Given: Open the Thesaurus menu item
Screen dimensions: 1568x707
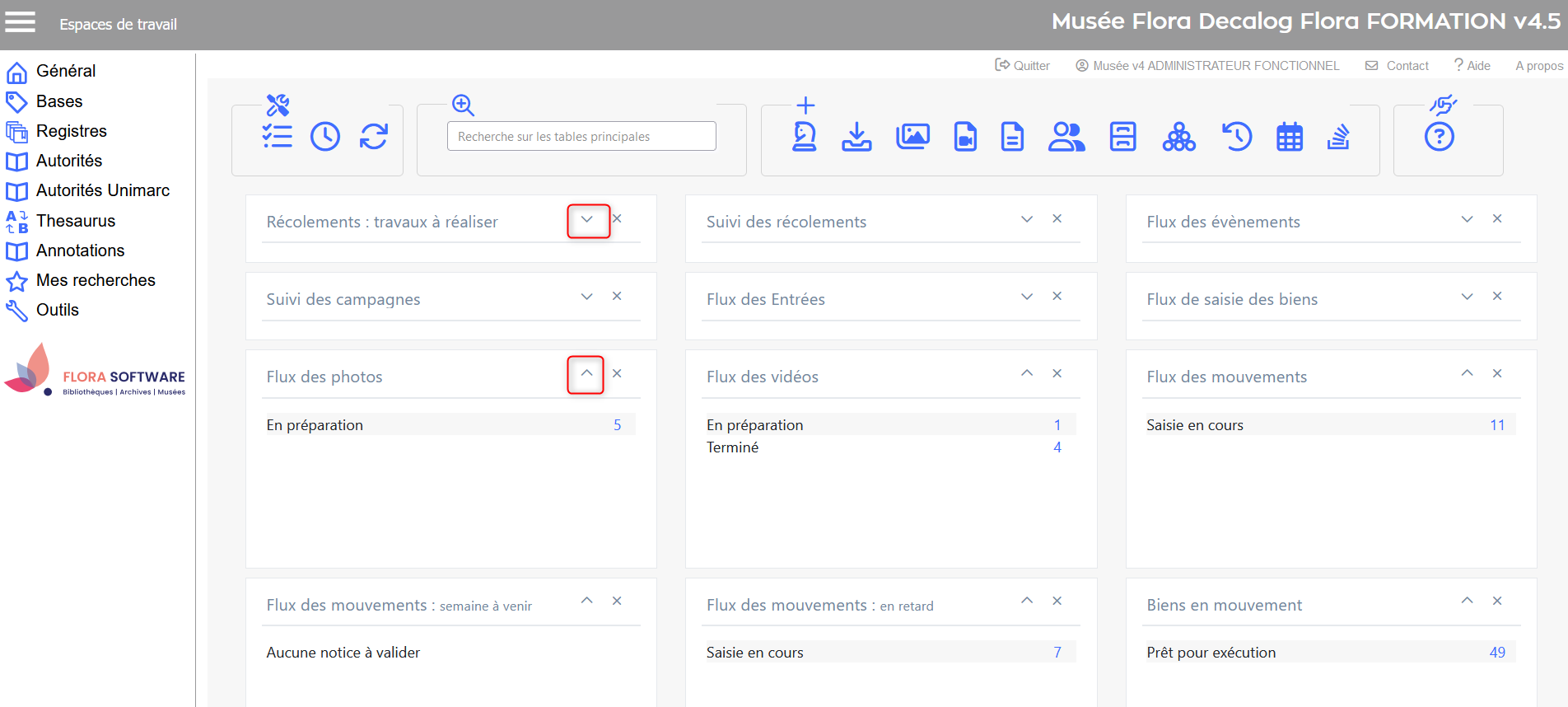Looking at the screenshot, I should click(x=75, y=221).
